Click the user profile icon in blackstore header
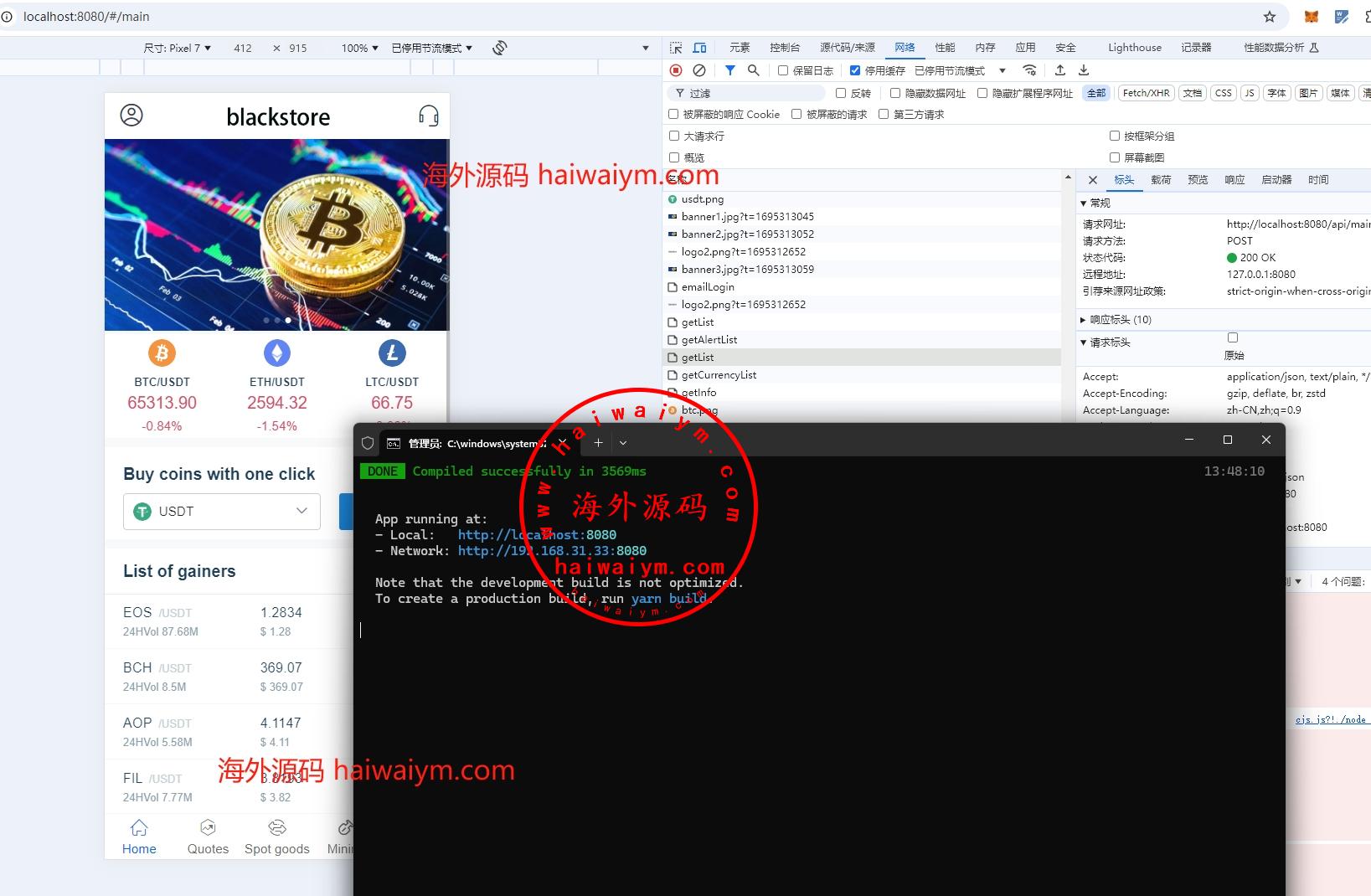 [131, 116]
